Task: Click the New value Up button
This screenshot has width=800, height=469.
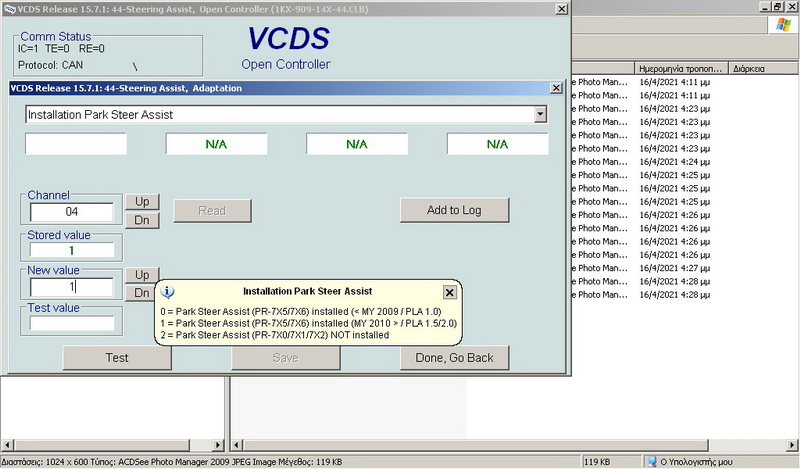Action: [142, 275]
